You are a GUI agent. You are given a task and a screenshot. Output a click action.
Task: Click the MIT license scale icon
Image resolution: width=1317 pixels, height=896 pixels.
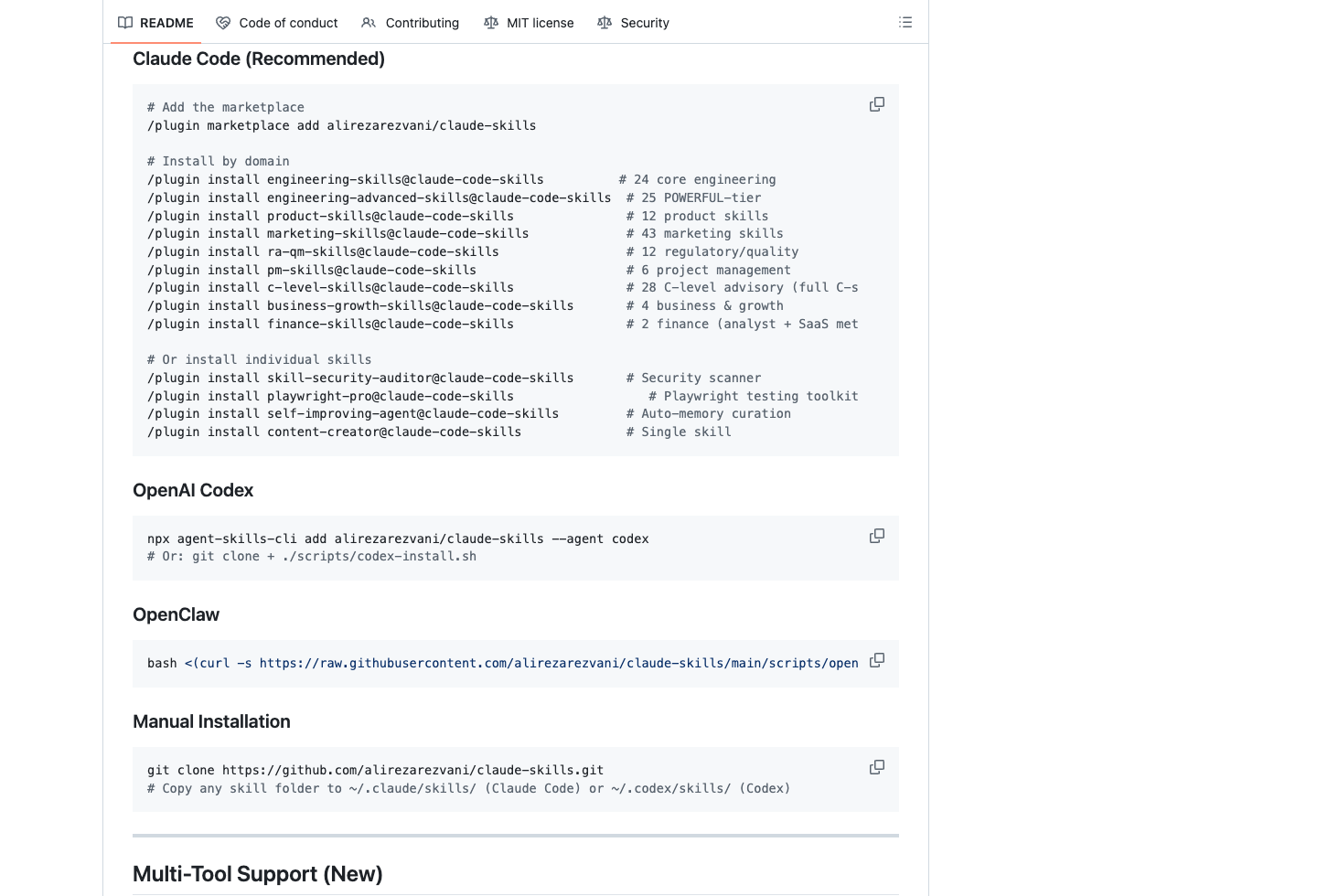tap(491, 23)
